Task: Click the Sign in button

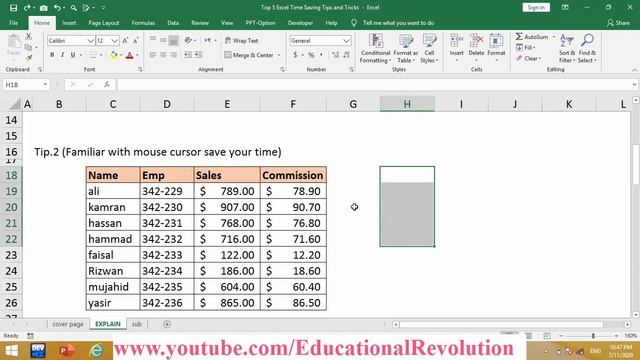Action: click(536, 7)
